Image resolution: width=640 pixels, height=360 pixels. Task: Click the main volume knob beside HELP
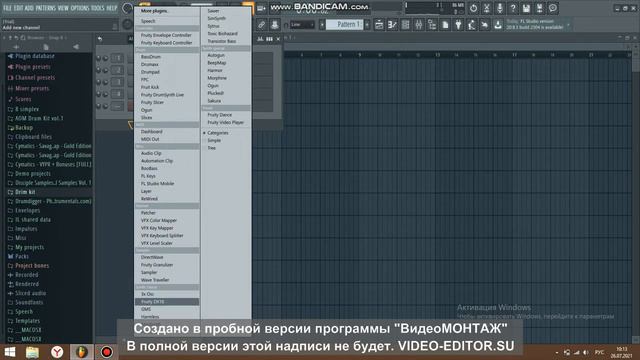(127, 8)
